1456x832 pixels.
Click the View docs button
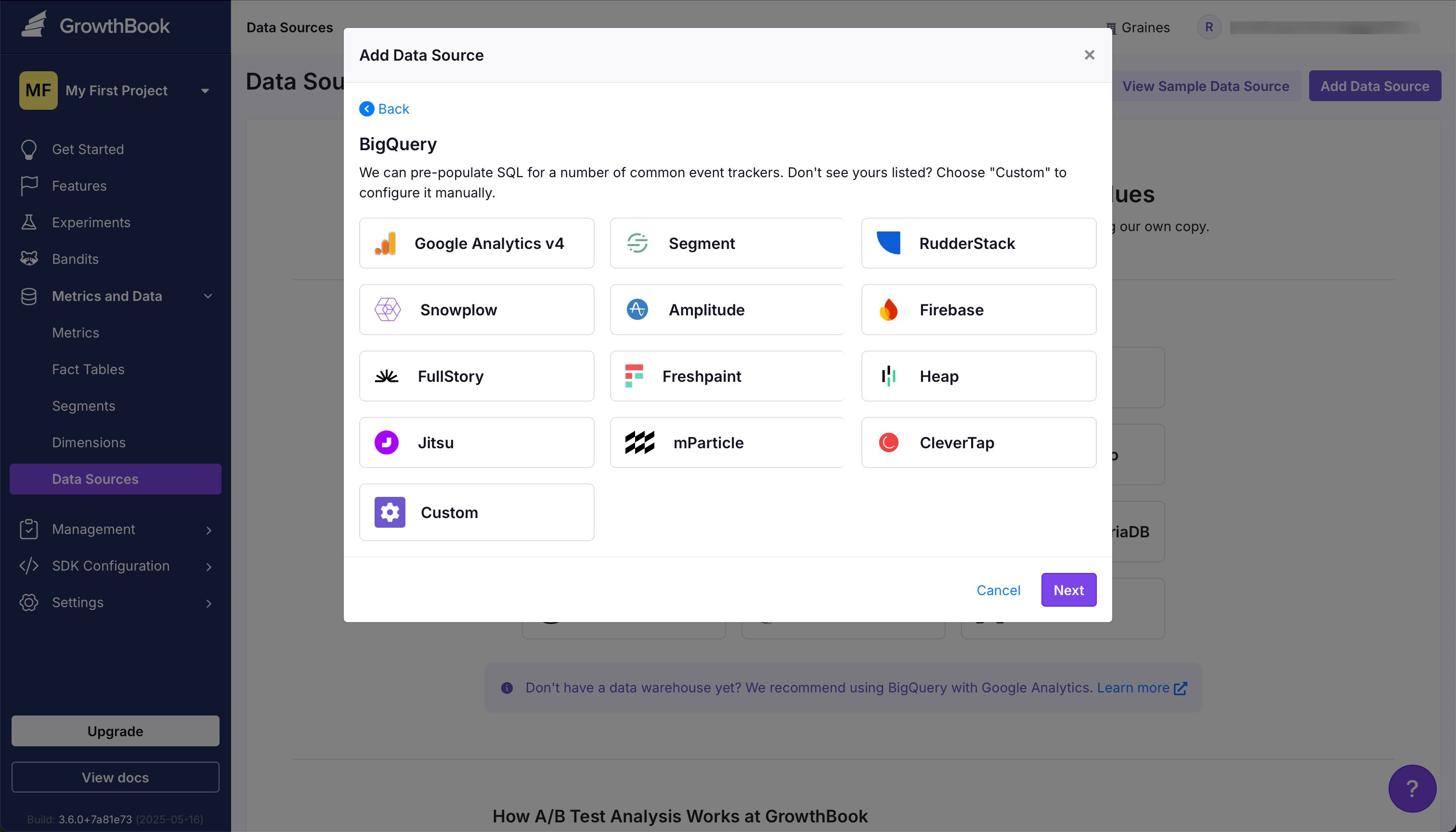(116, 777)
